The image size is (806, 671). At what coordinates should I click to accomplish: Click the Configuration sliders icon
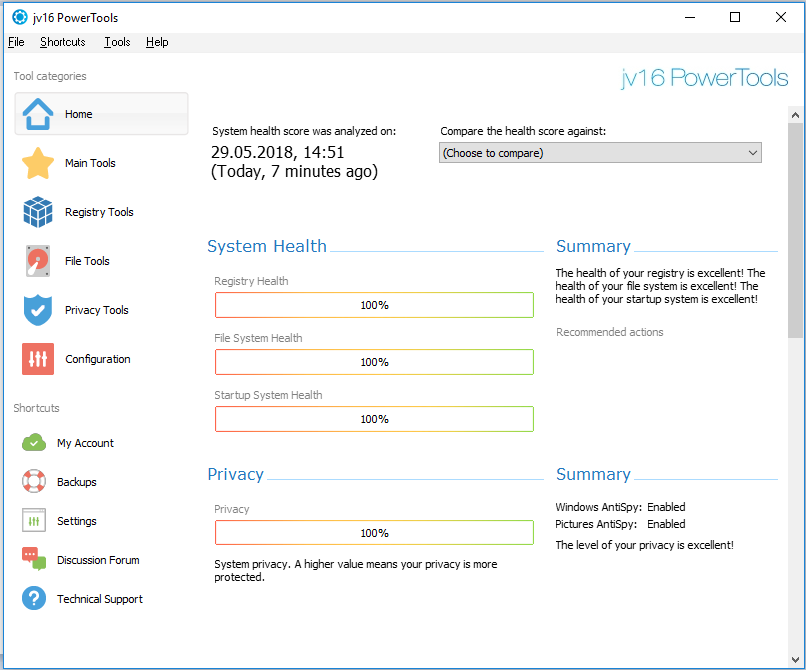(x=38, y=359)
